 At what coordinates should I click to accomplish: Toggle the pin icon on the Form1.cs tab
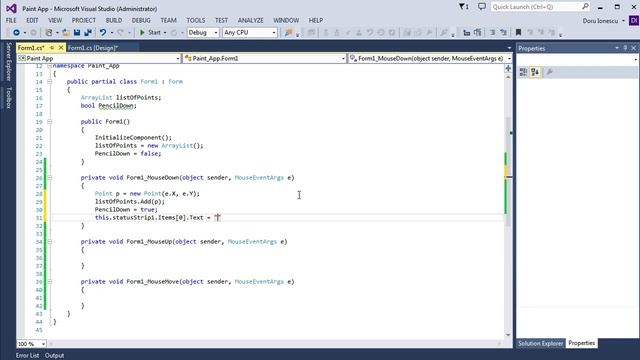52,48
